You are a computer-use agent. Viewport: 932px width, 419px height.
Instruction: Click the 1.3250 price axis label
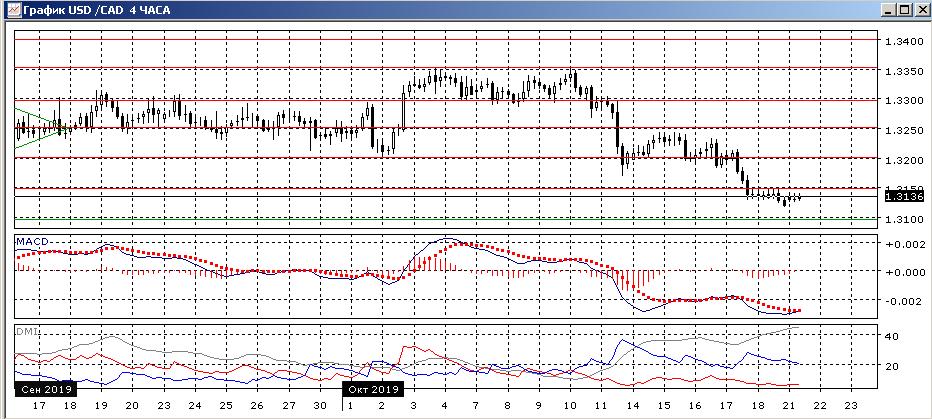pyautogui.click(x=905, y=131)
